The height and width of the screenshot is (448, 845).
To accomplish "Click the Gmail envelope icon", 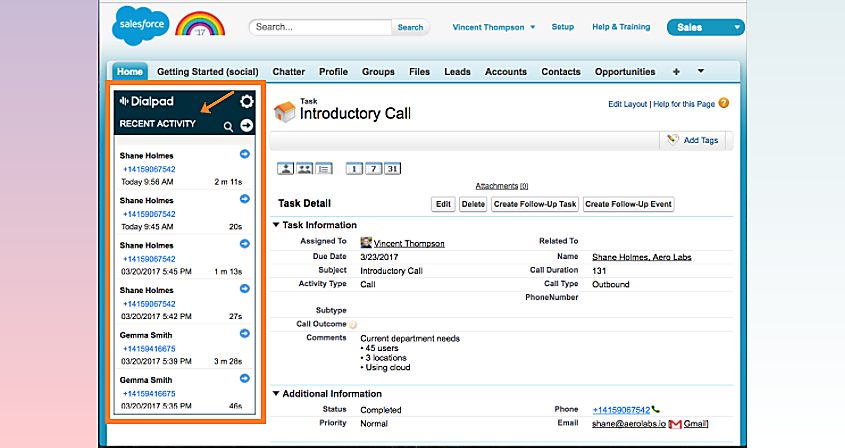I will coord(675,424).
